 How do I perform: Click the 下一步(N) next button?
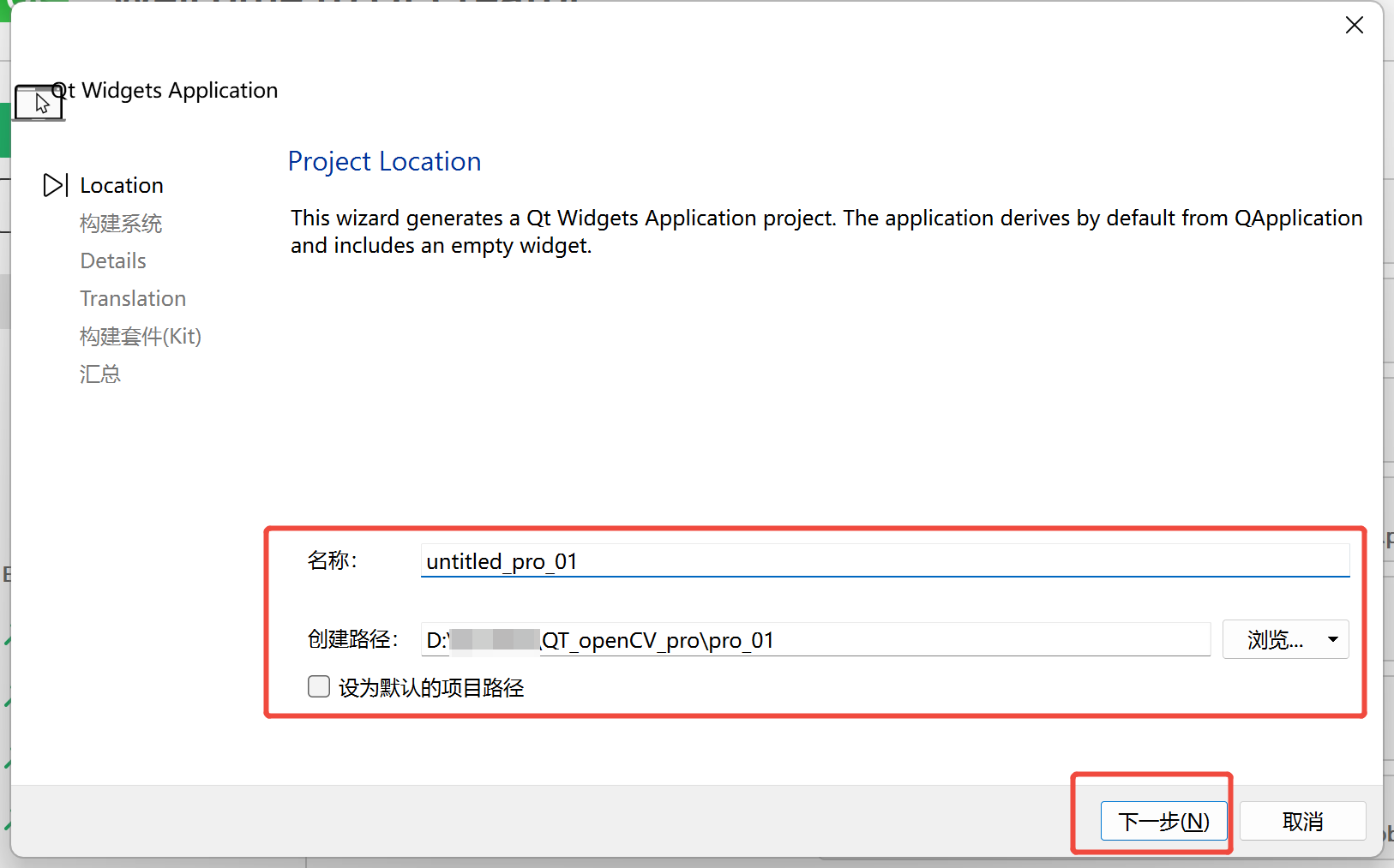(1163, 821)
